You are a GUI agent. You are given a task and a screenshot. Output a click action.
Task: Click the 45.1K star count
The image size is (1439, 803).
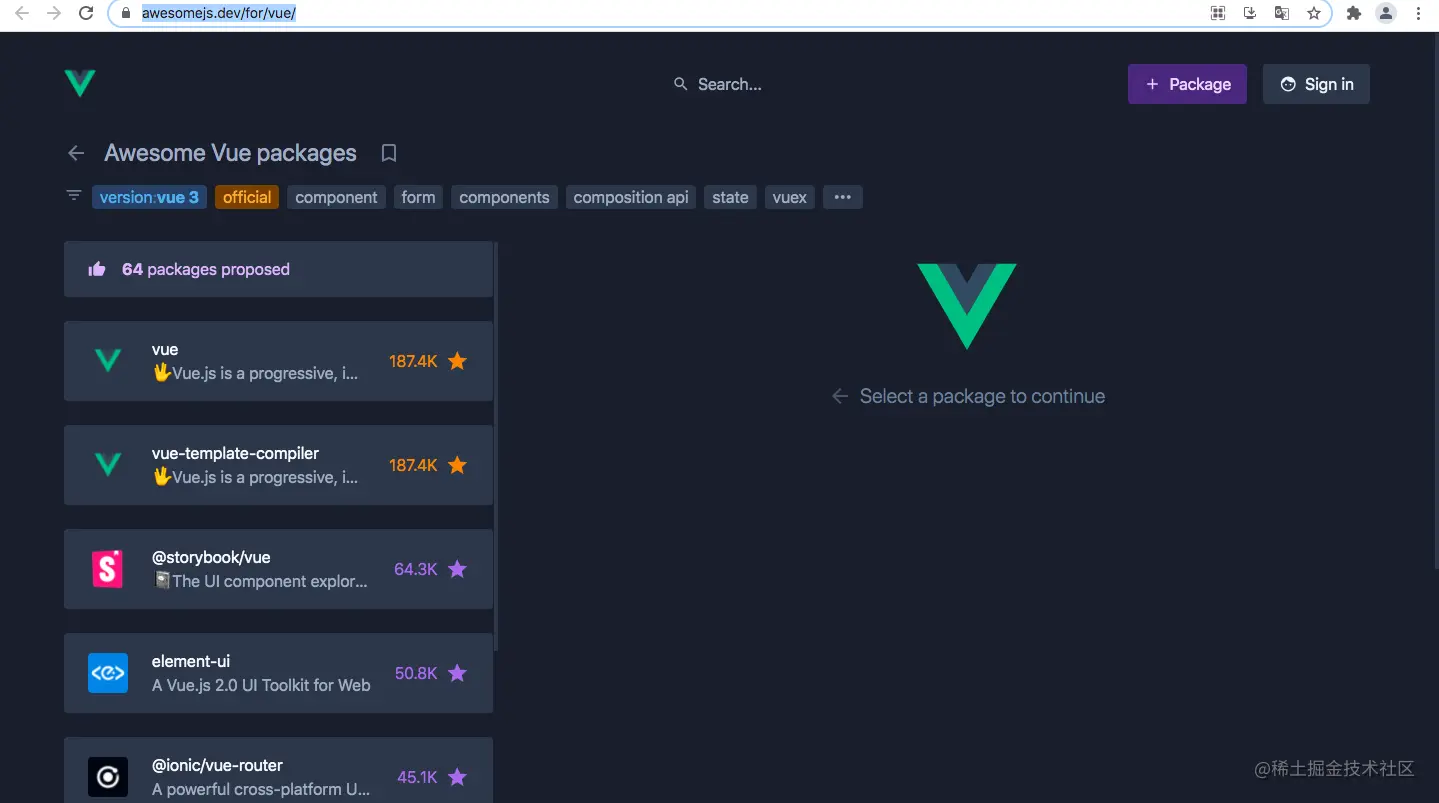click(x=417, y=777)
